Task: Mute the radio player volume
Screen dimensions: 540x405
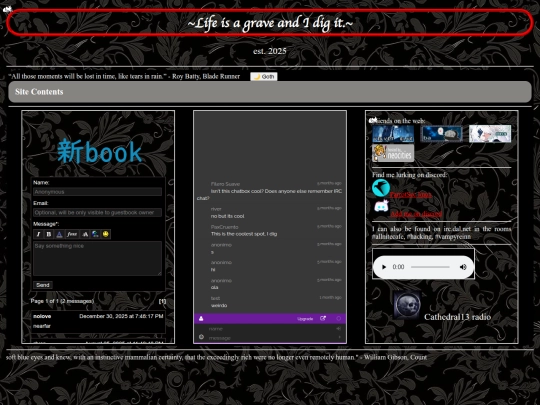Action: click(x=463, y=267)
